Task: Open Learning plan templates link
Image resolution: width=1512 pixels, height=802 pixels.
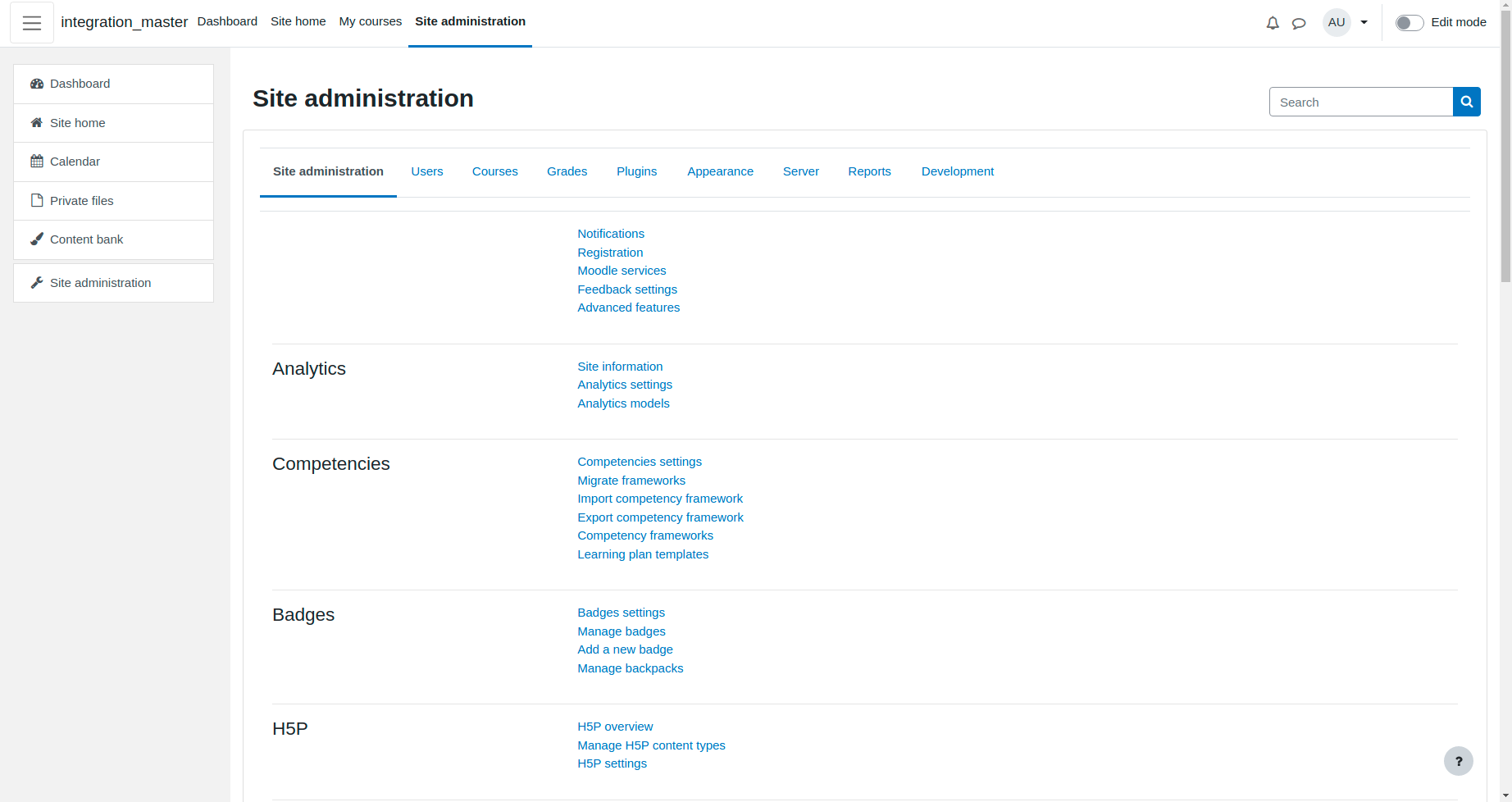Action: click(643, 554)
